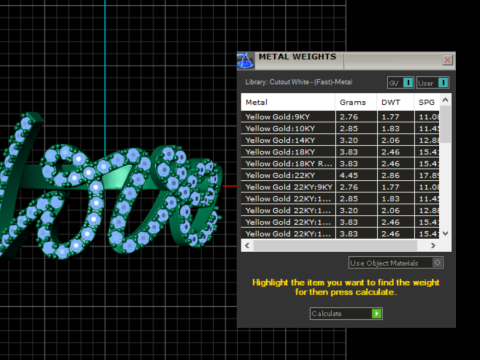Select the Yellow Gold:18KY row

pos(340,152)
